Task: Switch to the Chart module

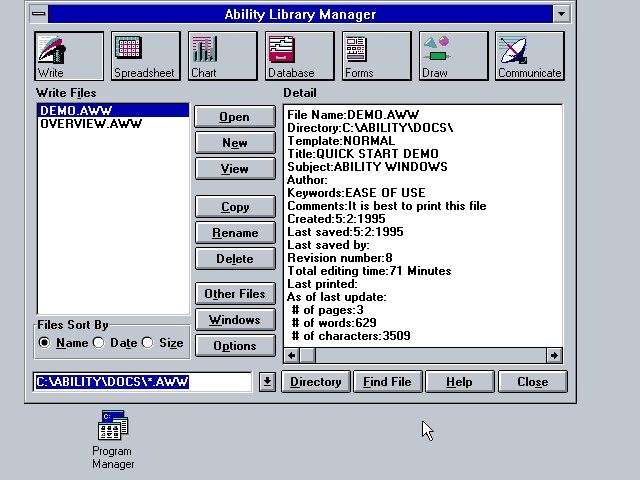Action: pos(222,56)
